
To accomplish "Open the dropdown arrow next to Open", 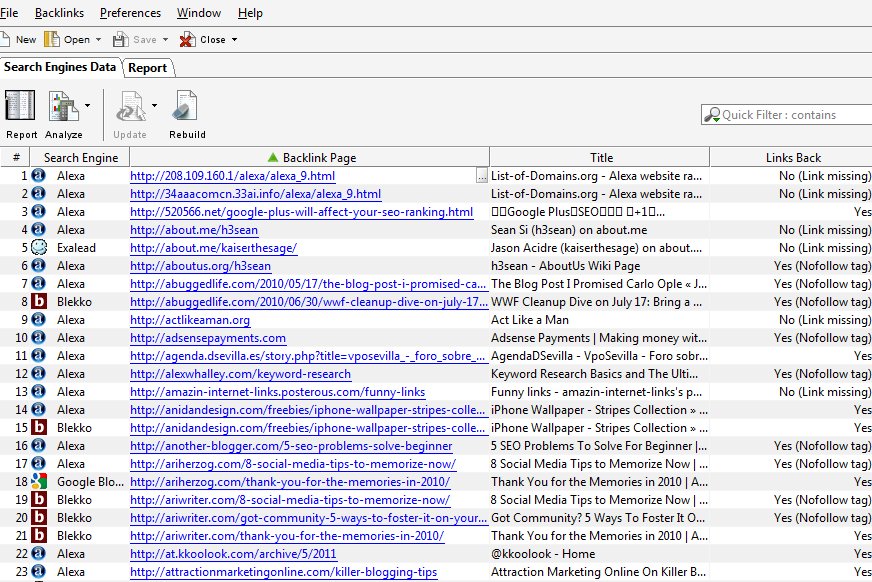I will pos(98,40).
